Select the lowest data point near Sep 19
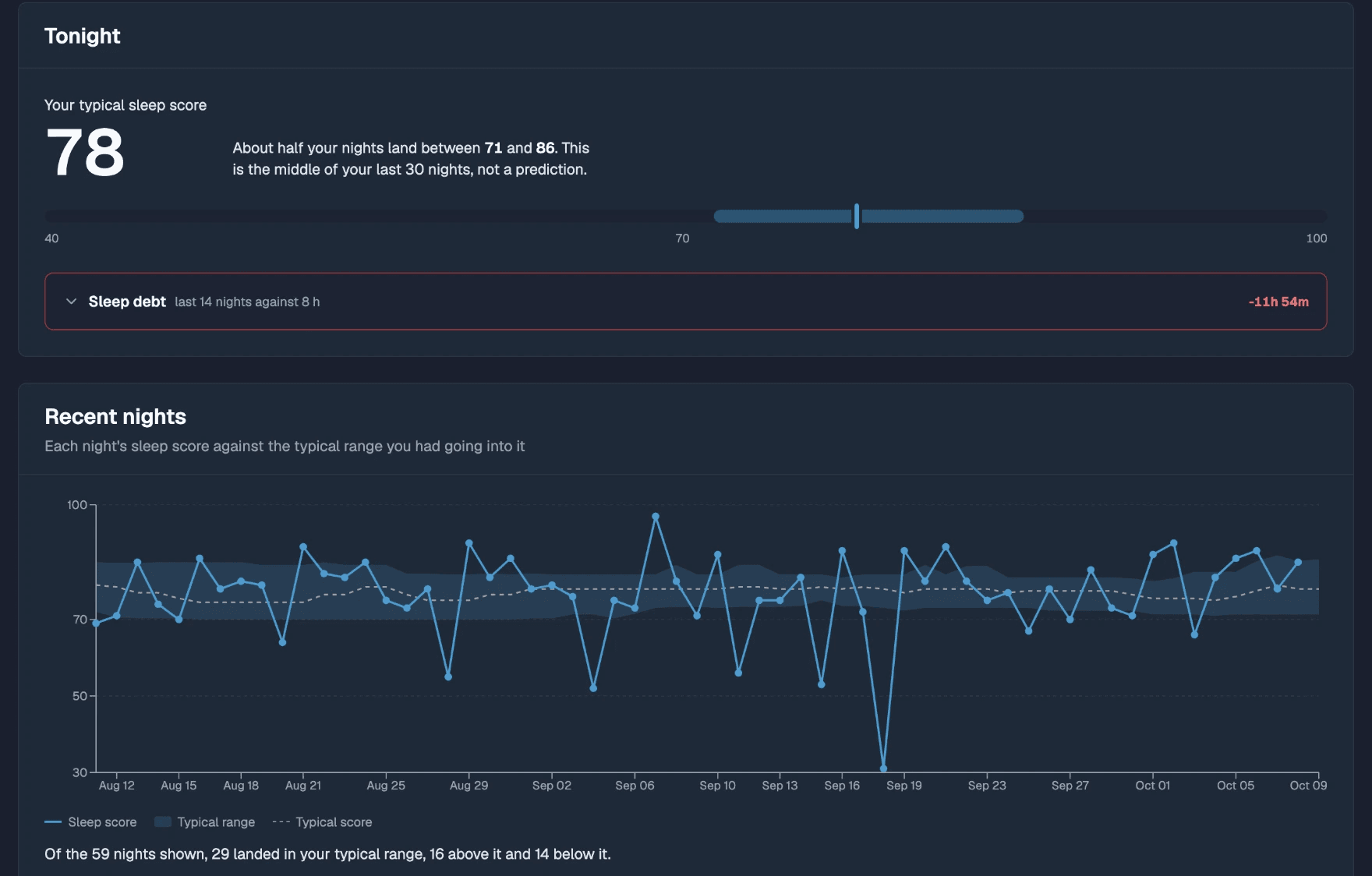This screenshot has width=1372, height=876. pyautogui.click(x=883, y=768)
